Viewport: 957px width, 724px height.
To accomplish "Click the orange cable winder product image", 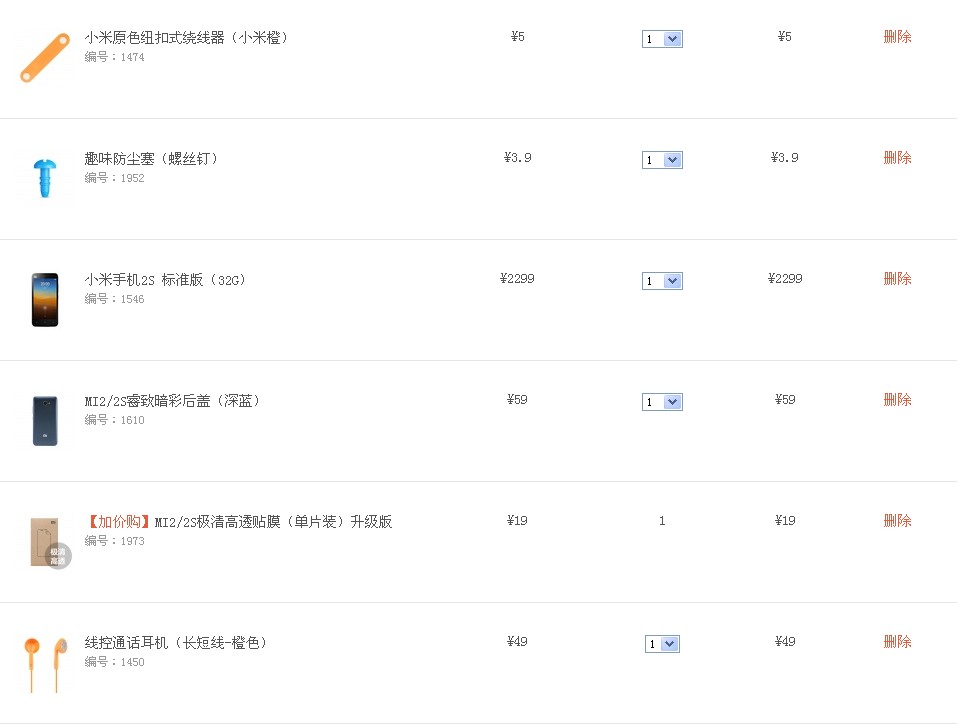I will click(x=45, y=57).
